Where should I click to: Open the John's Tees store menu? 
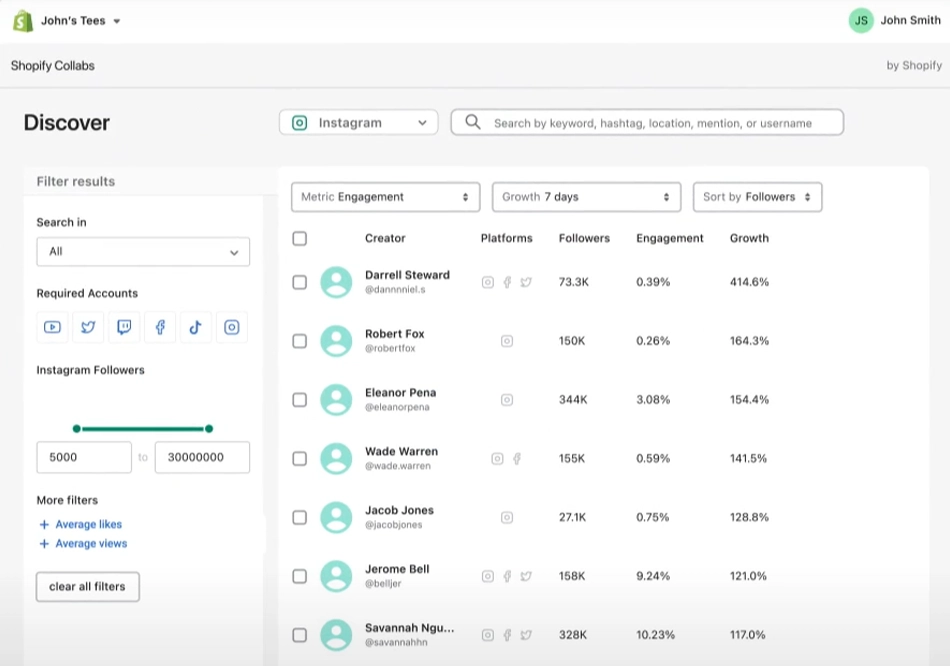[80, 20]
